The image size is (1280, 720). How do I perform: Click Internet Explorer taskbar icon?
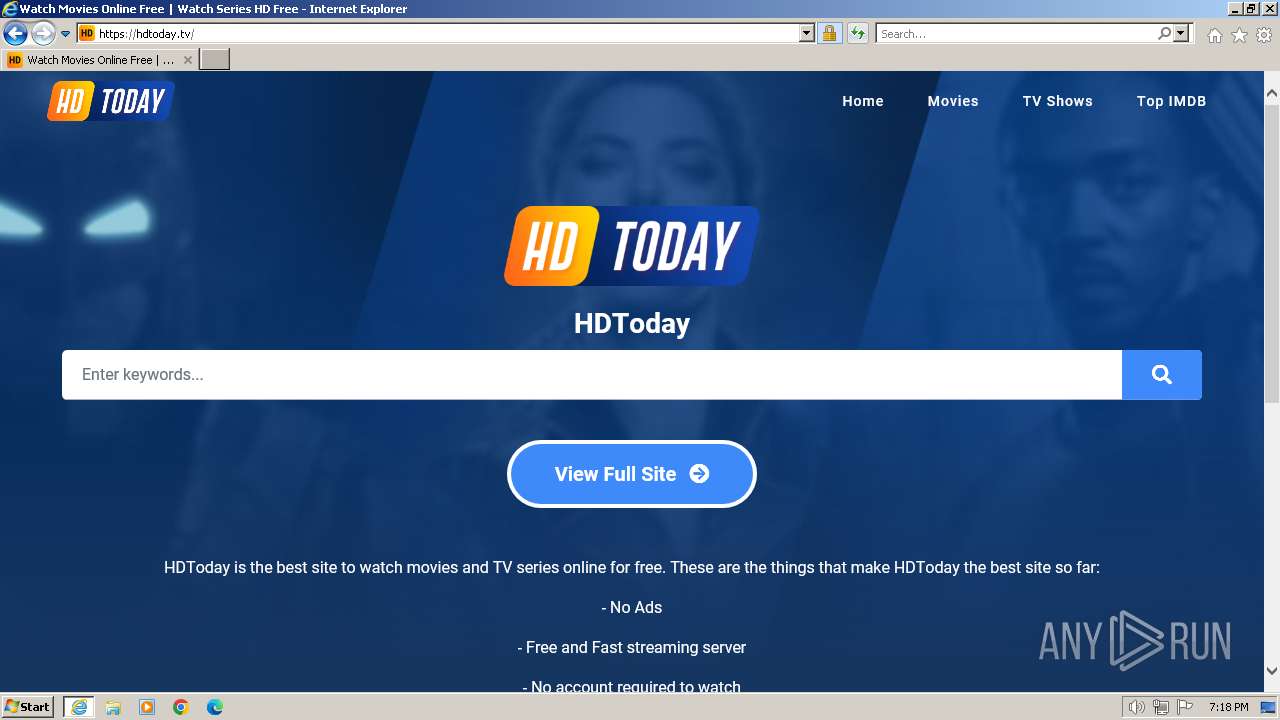click(79, 707)
